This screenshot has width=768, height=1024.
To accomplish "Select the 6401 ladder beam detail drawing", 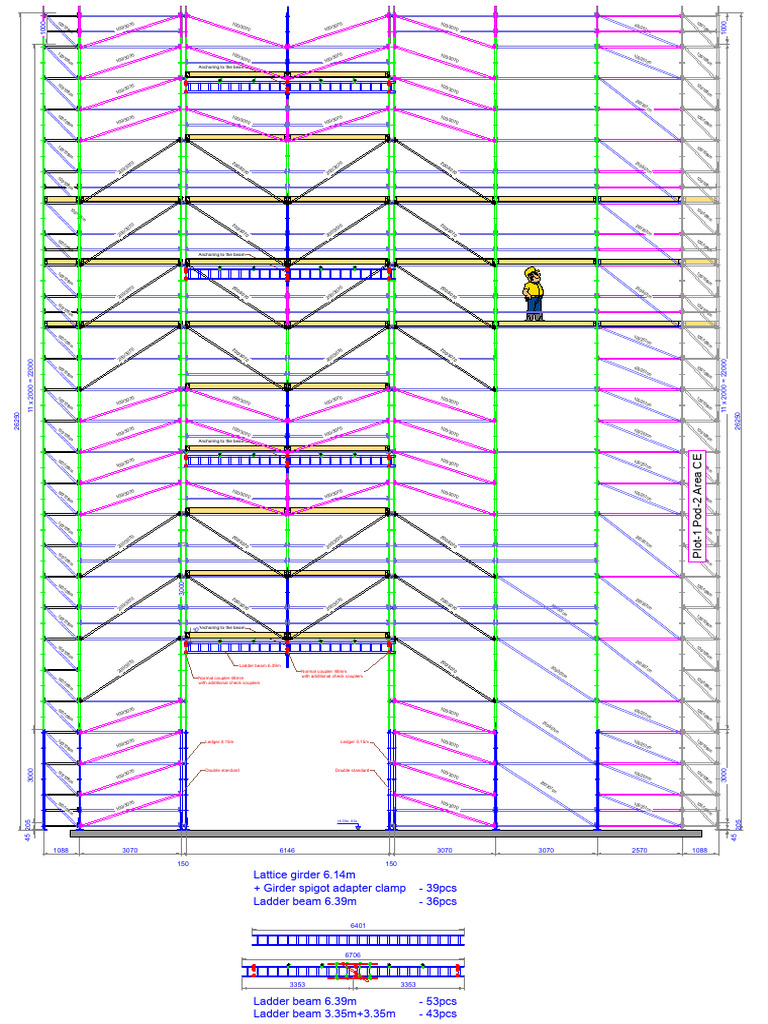I will coord(358,940).
